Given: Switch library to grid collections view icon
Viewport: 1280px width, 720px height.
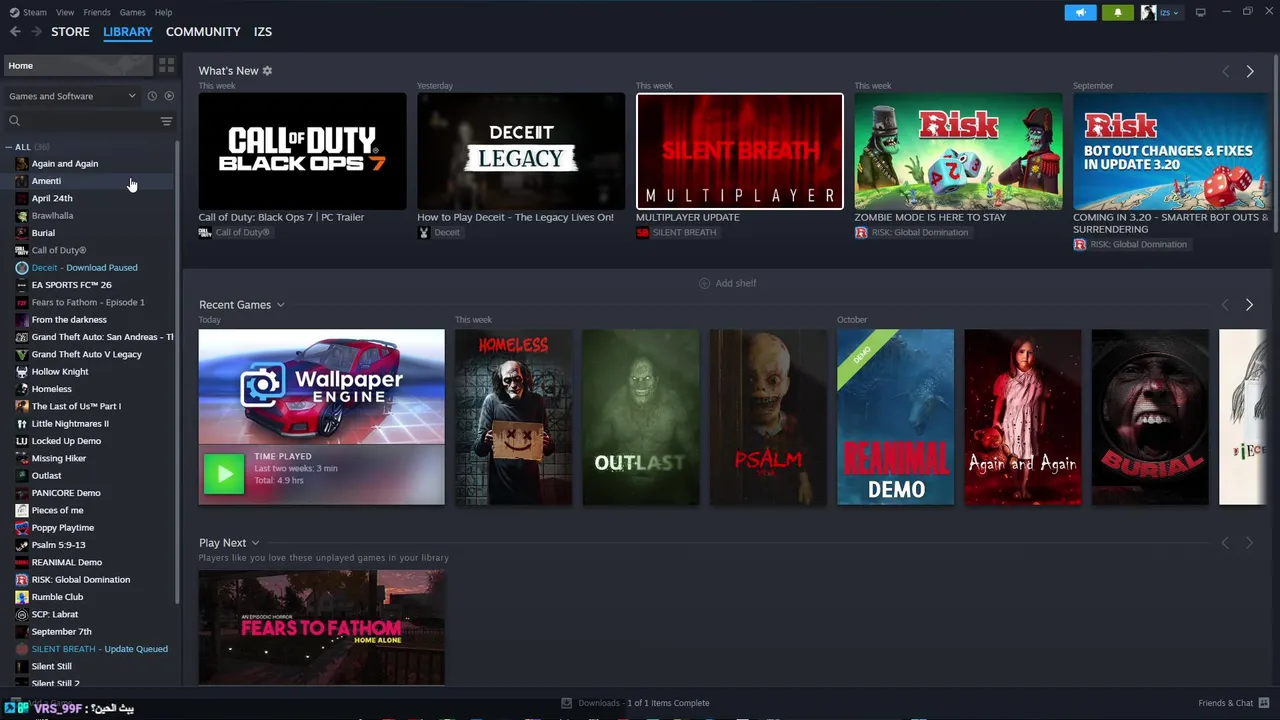Looking at the screenshot, I should (x=167, y=65).
